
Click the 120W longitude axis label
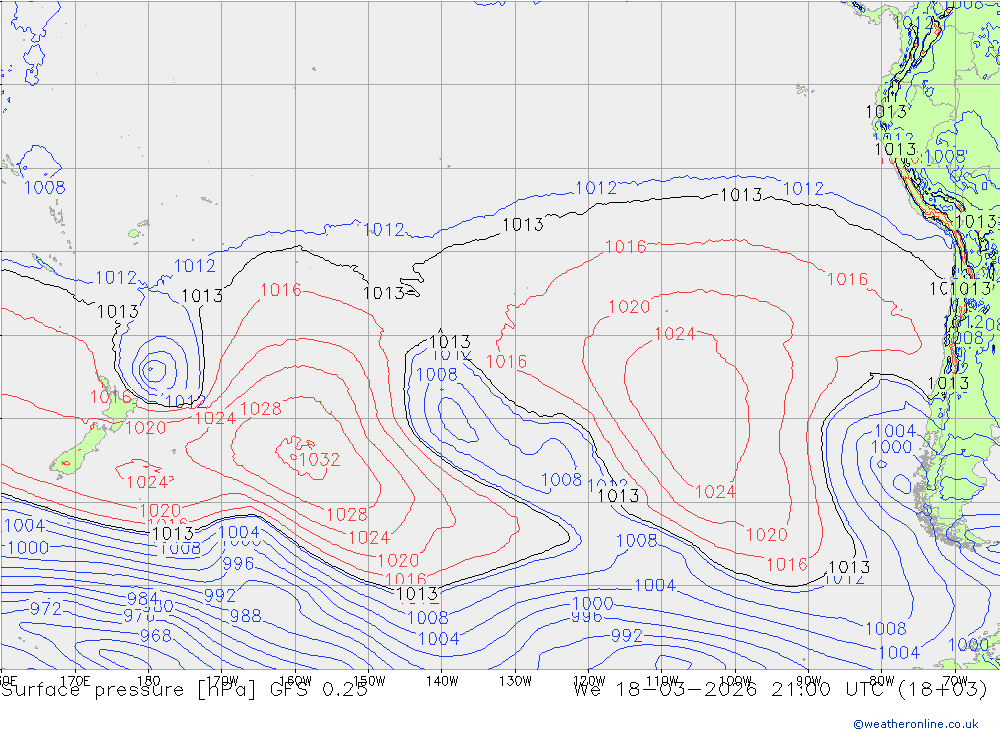tap(589, 681)
